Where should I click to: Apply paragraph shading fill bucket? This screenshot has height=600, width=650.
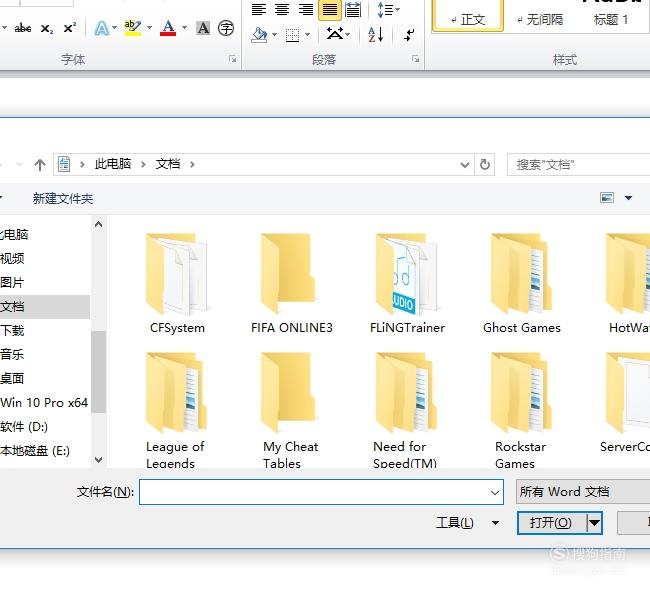tap(260, 35)
